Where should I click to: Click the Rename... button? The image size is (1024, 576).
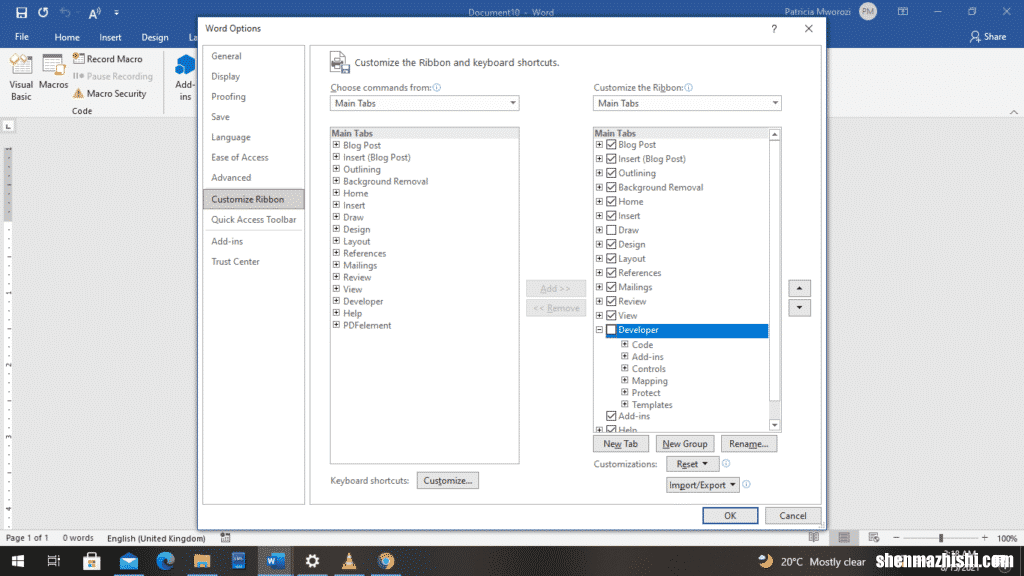(x=748, y=443)
